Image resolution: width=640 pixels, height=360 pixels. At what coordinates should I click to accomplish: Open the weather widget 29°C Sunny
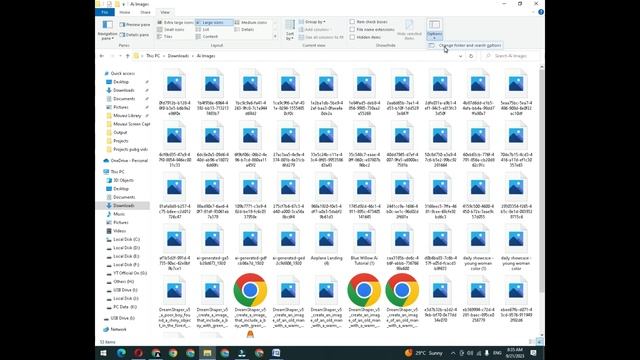pos(424,353)
